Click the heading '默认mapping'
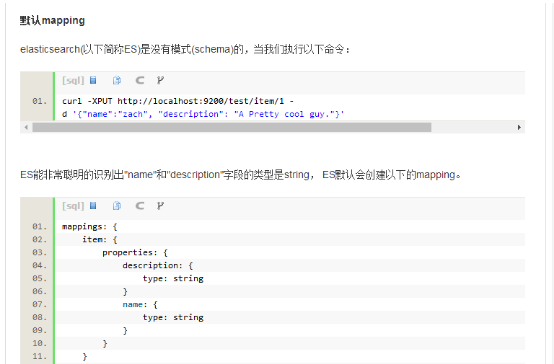Screen dimensions: 554x364 (x=52, y=20)
